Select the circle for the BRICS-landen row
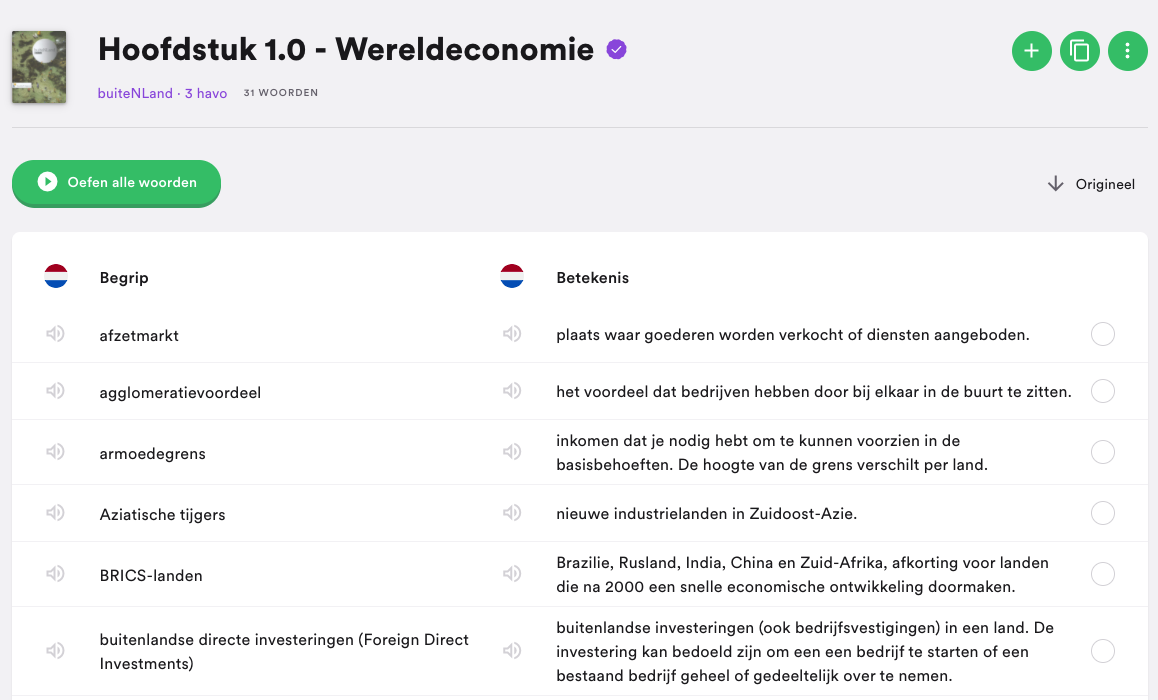Image resolution: width=1158 pixels, height=700 pixels. 1103,574
